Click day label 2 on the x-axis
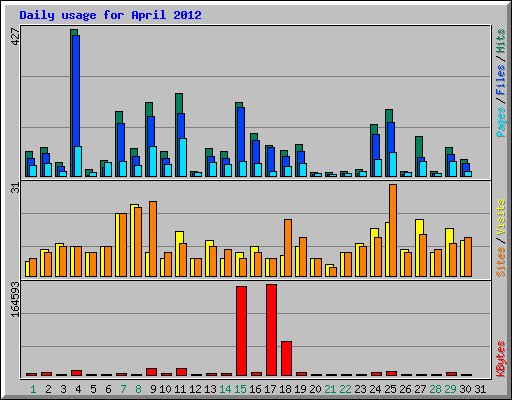The image size is (512, 400). click(x=48, y=389)
